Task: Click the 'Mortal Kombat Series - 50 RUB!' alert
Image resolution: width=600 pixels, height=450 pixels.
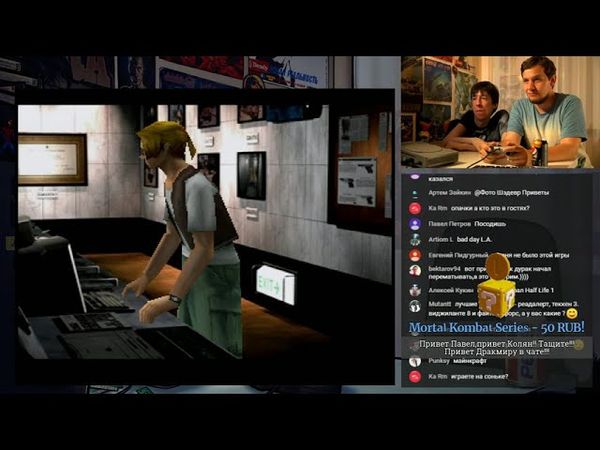Action: coord(497,328)
